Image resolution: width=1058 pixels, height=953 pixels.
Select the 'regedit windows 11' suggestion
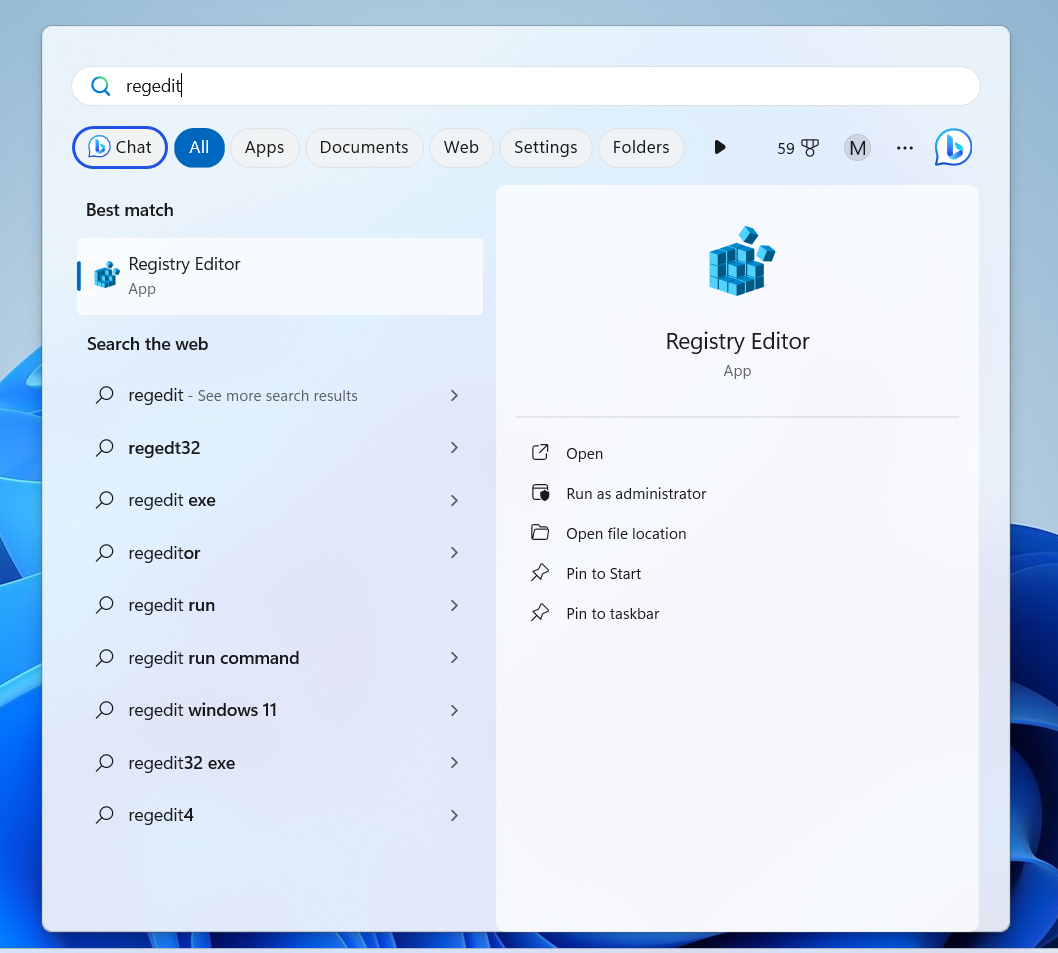point(280,710)
